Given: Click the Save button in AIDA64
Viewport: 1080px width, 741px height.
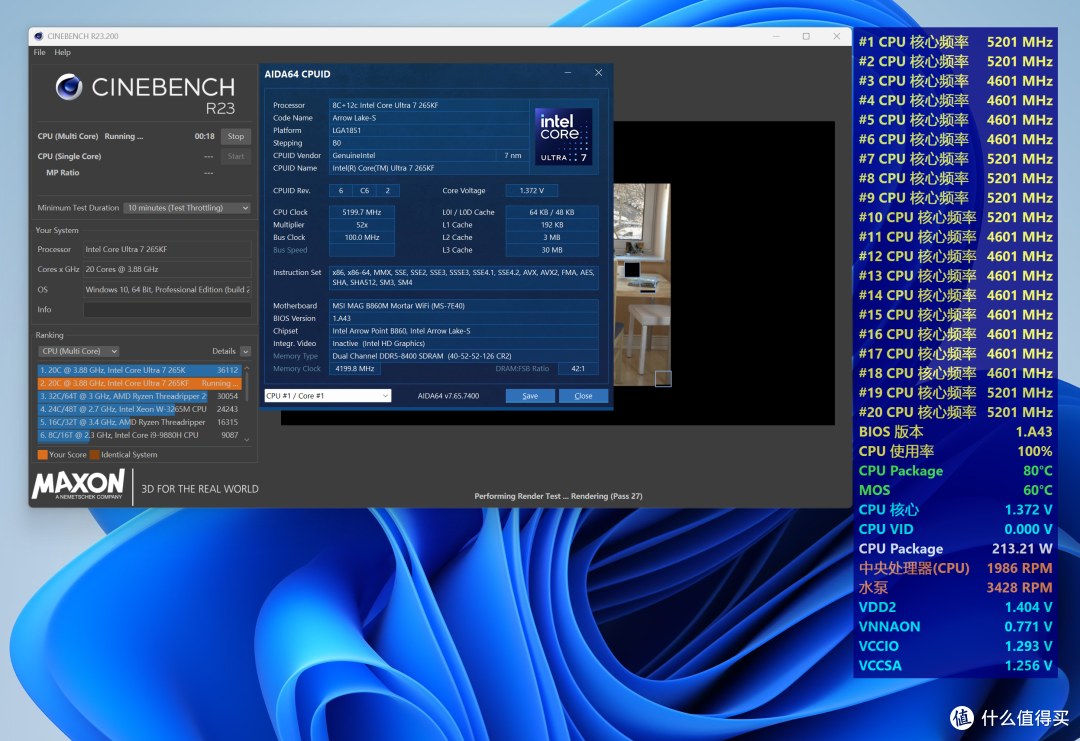Looking at the screenshot, I should pos(530,396).
